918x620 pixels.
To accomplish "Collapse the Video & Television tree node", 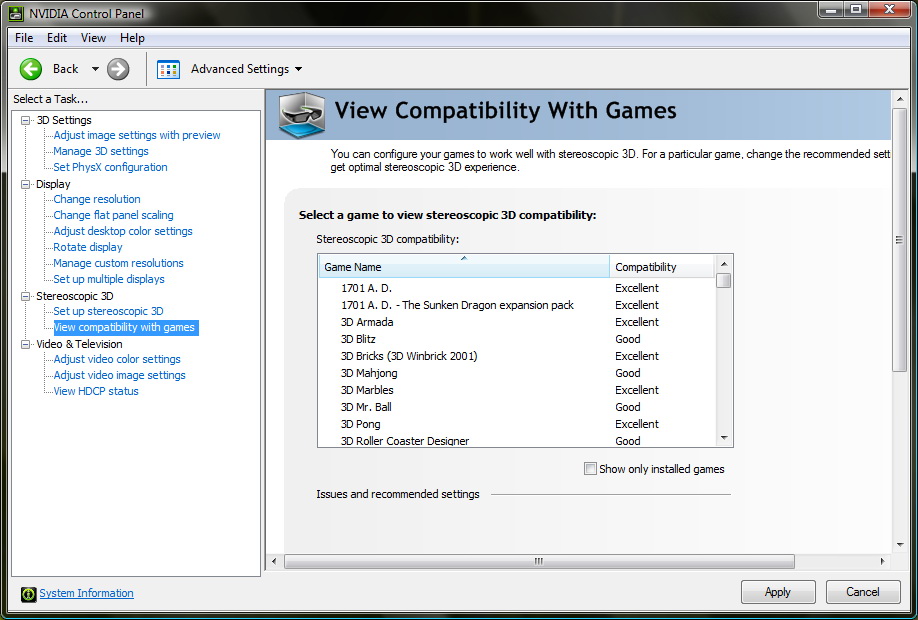I will pos(26,344).
